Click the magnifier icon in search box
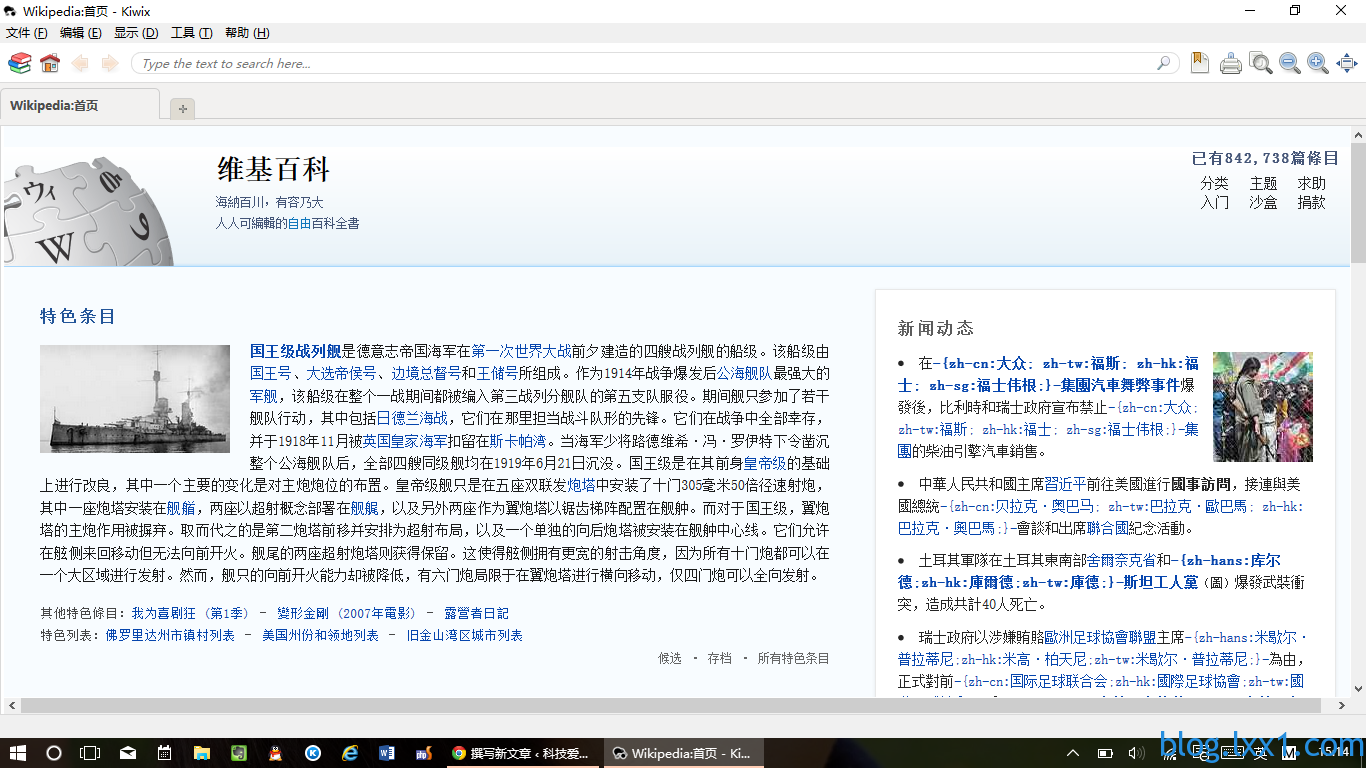The image size is (1366, 768). 1164,64
